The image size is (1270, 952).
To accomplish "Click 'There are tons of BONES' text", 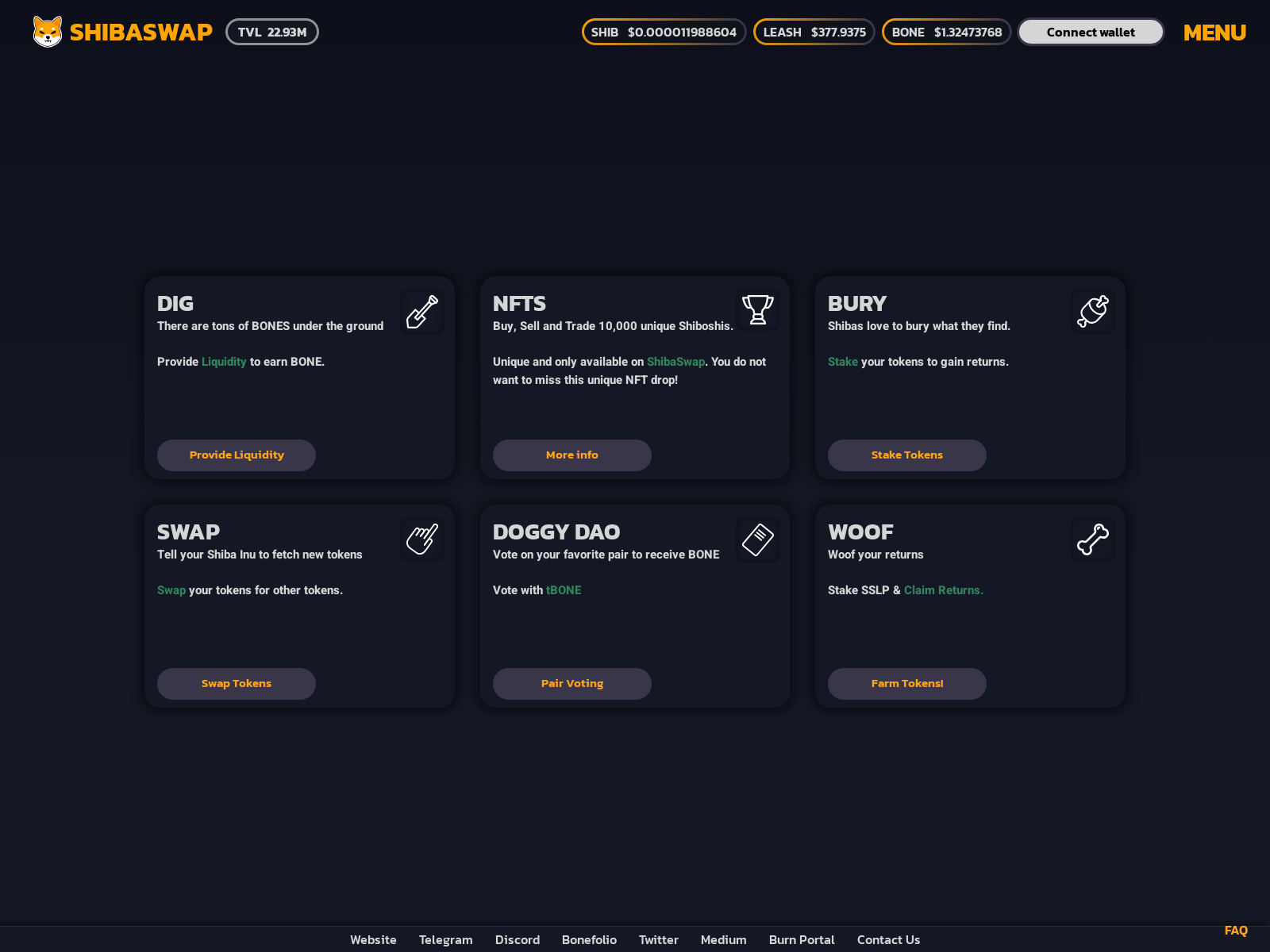I will coord(271,326).
